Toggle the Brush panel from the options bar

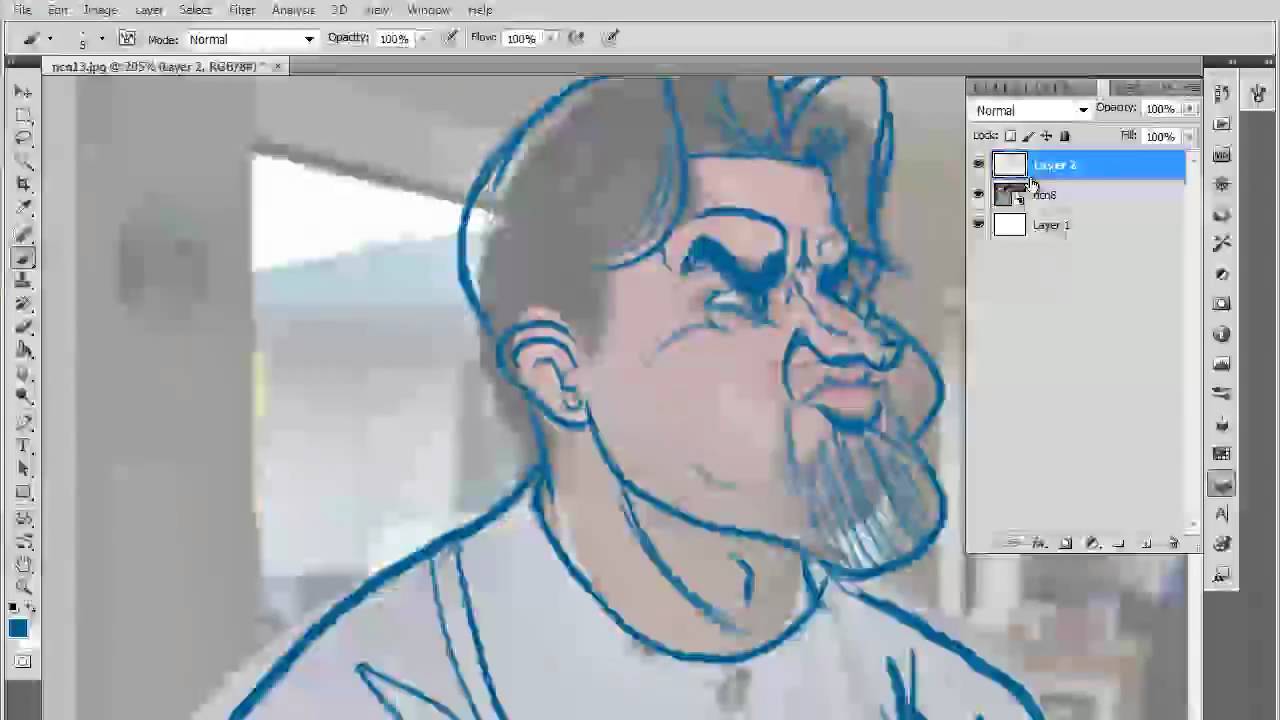coord(127,39)
